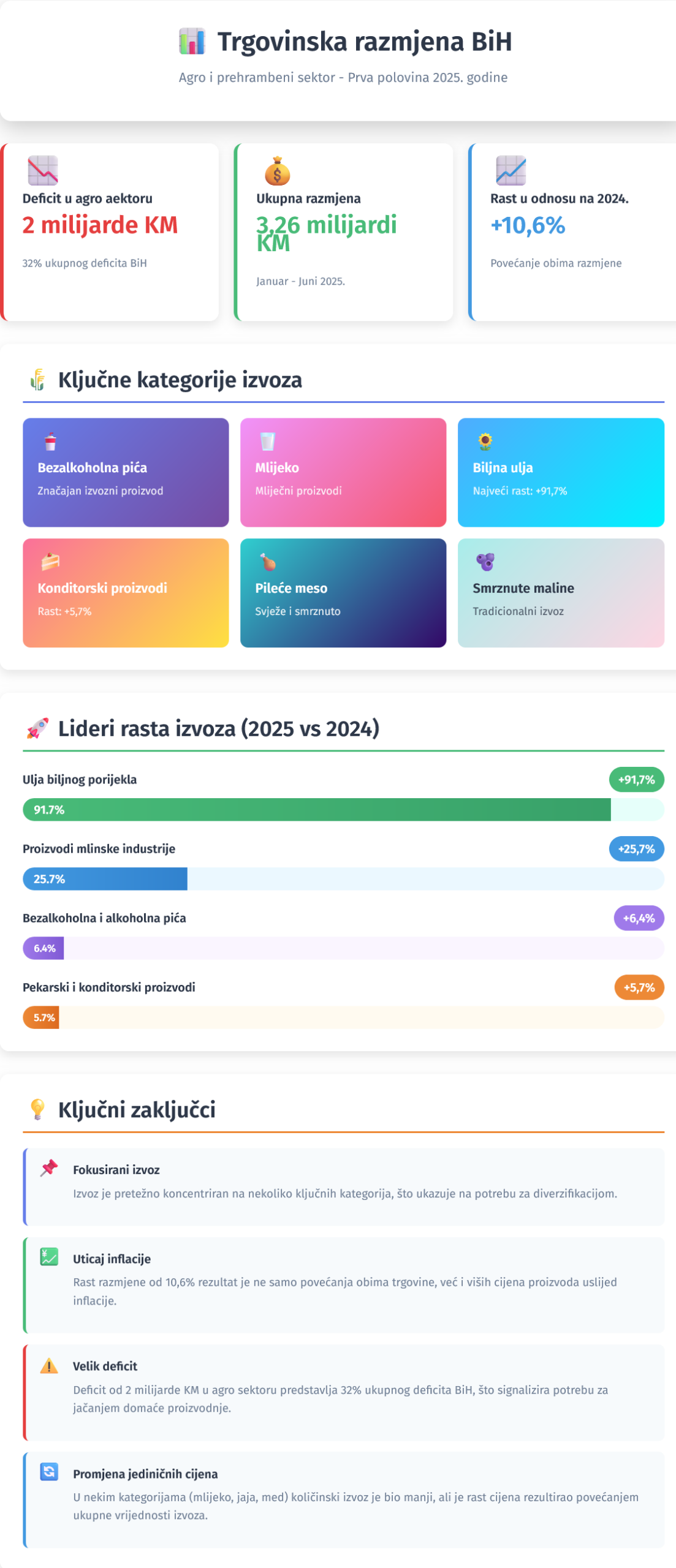This screenshot has width=676, height=1568.
Task: Click the green chart icon by Uticaj inflacije
Action: (49, 1257)
